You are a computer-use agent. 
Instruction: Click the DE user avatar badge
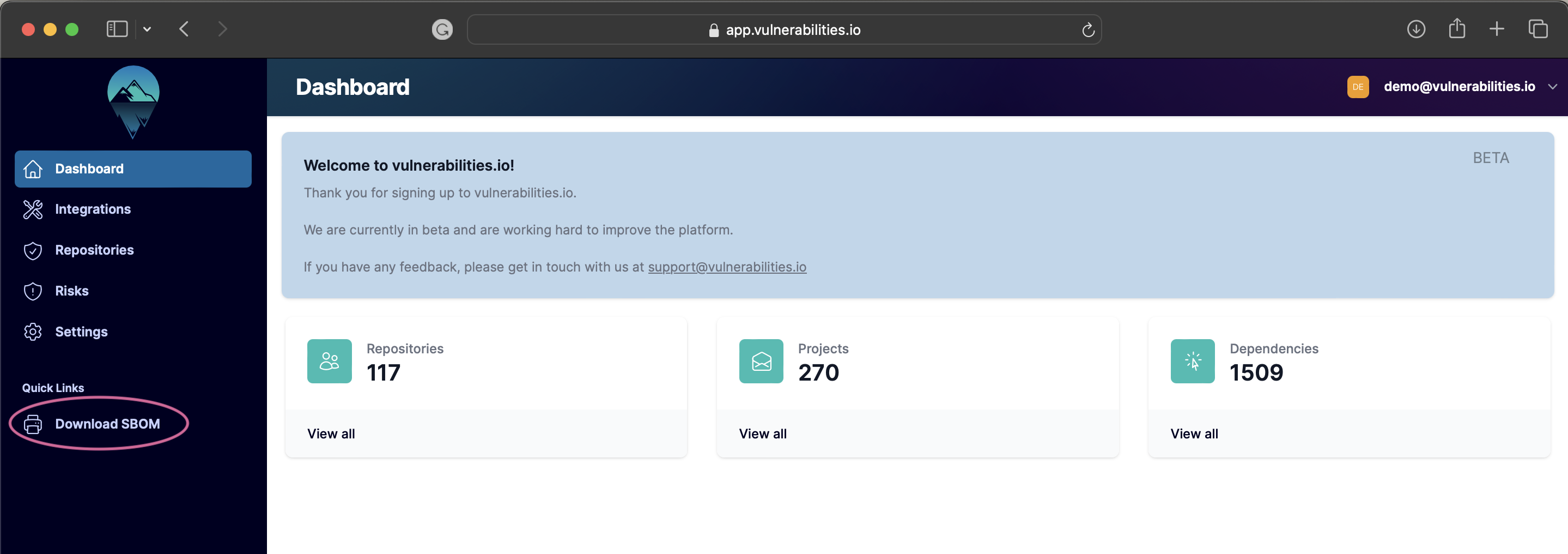1358,87
